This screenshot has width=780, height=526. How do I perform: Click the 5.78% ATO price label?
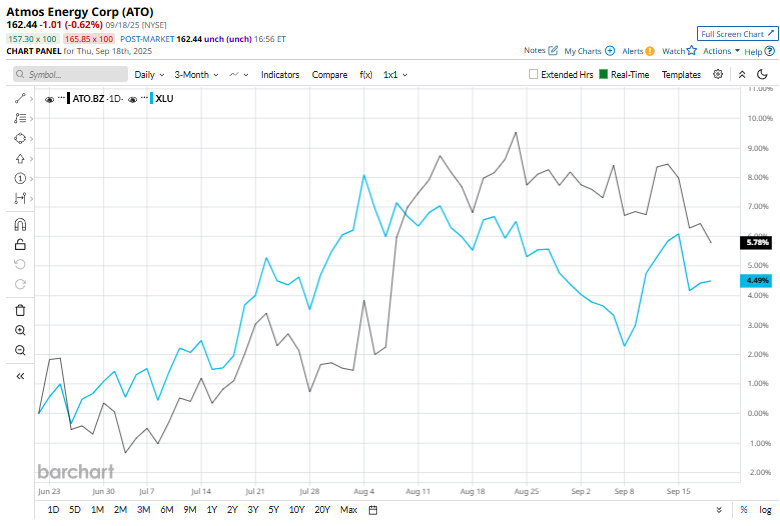[756, 242]
